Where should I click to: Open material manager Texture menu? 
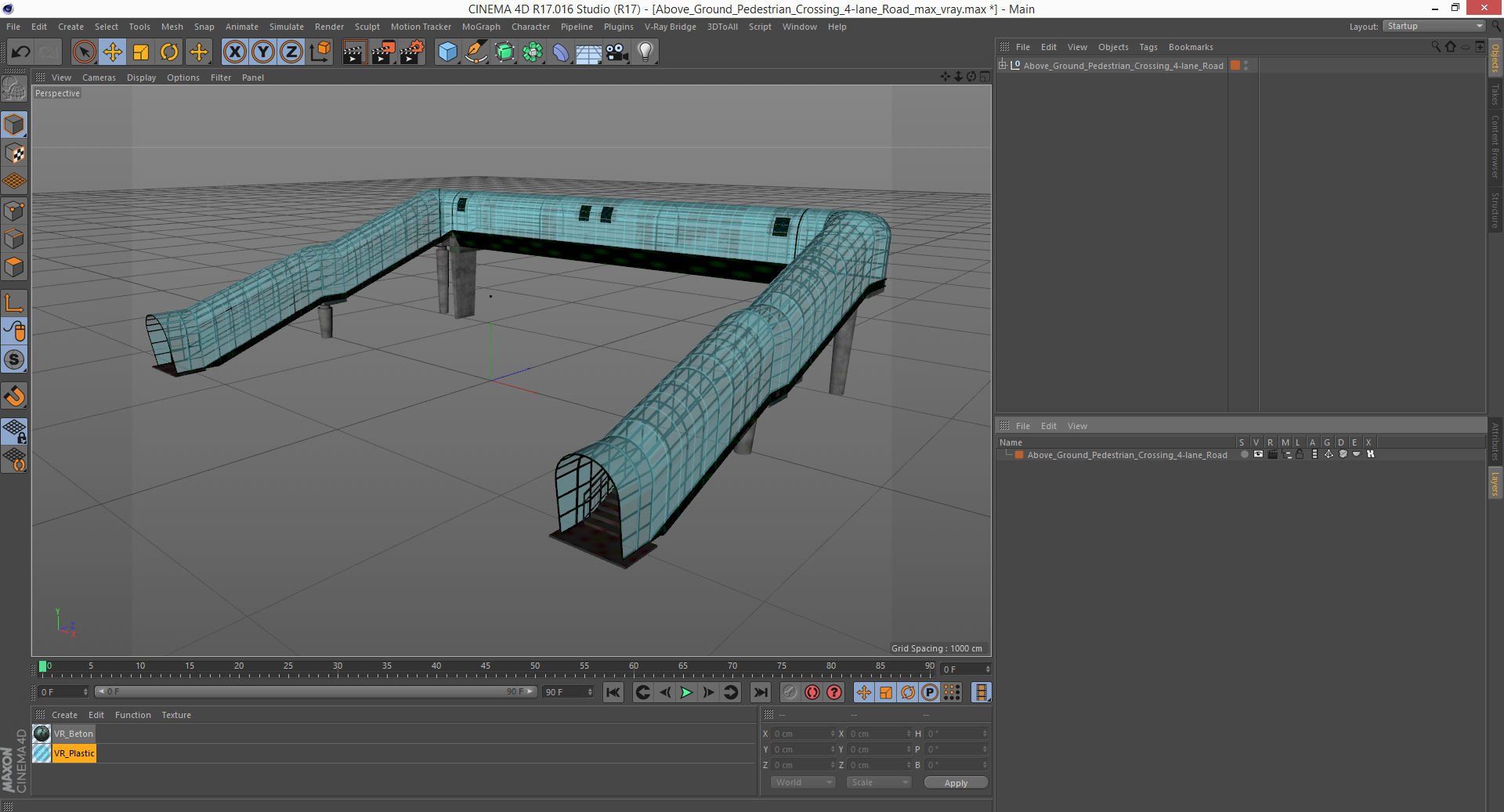(x=176, y=715)
